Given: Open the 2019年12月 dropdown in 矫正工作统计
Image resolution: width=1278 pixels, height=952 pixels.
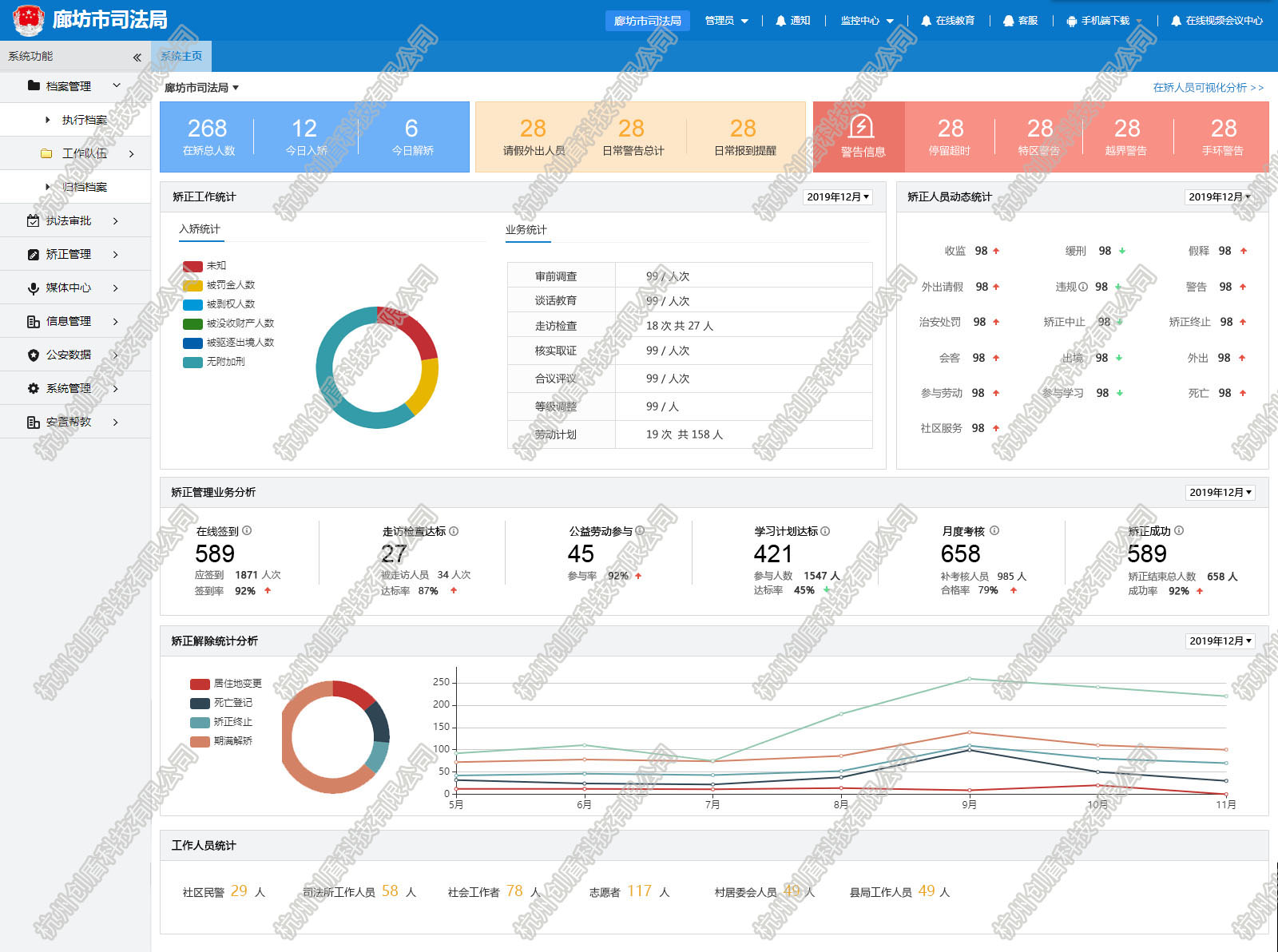Looking at the screenshot, I should [x=837, y=197].
